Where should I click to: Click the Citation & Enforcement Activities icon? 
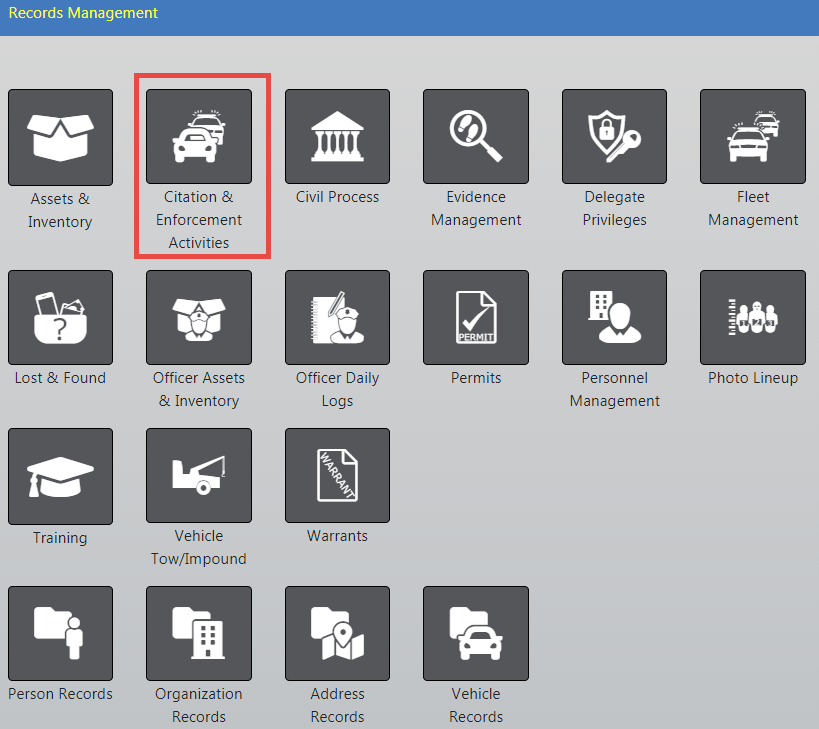199,137
